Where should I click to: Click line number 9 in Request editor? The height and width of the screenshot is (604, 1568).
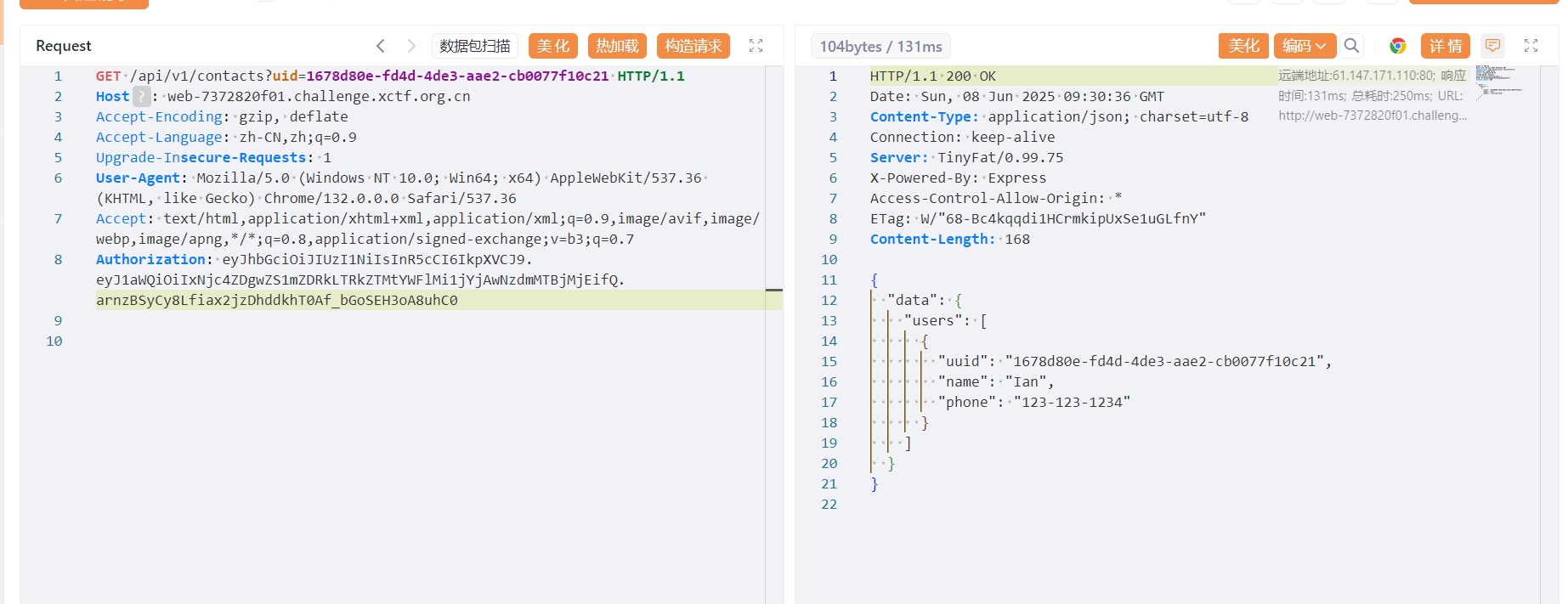coord(58,320)
